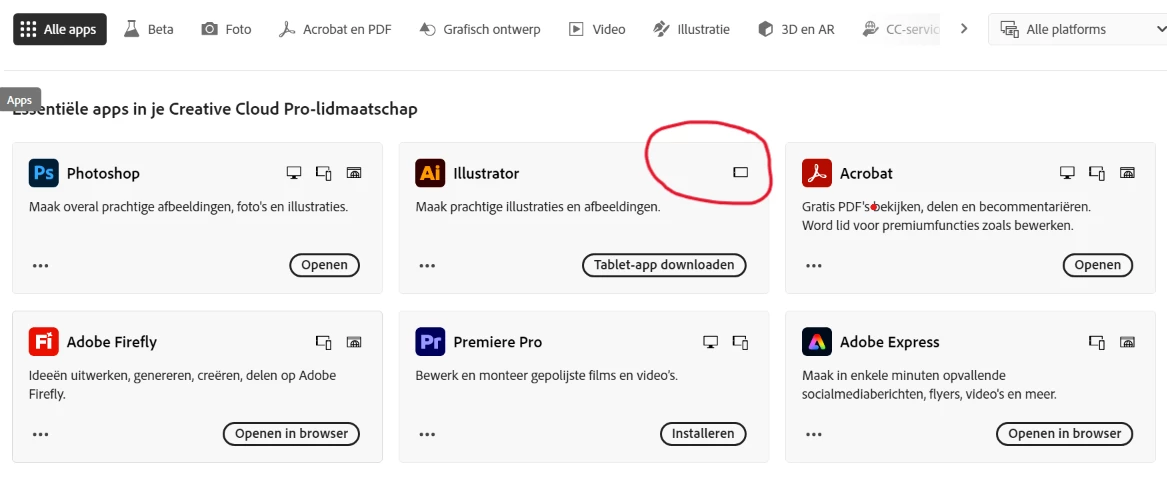Click the Photoshop card title
Screen dimensions: 1167x478
[103, 173]
